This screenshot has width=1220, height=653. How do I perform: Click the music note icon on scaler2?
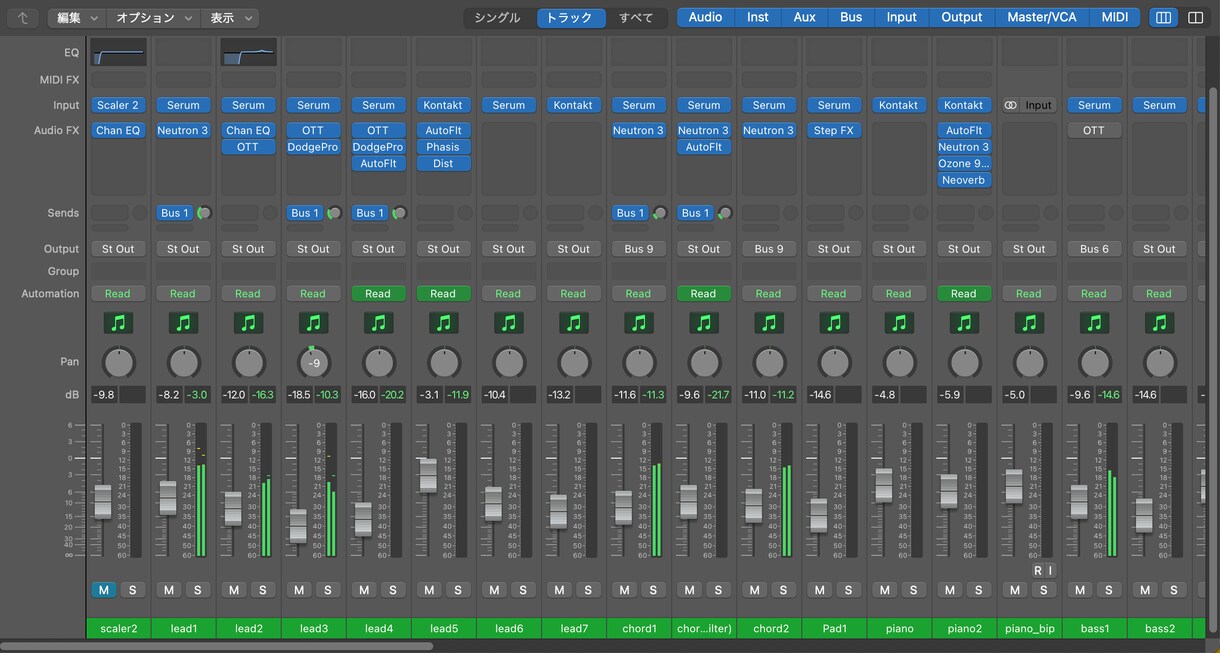click(x=118, y=323)
